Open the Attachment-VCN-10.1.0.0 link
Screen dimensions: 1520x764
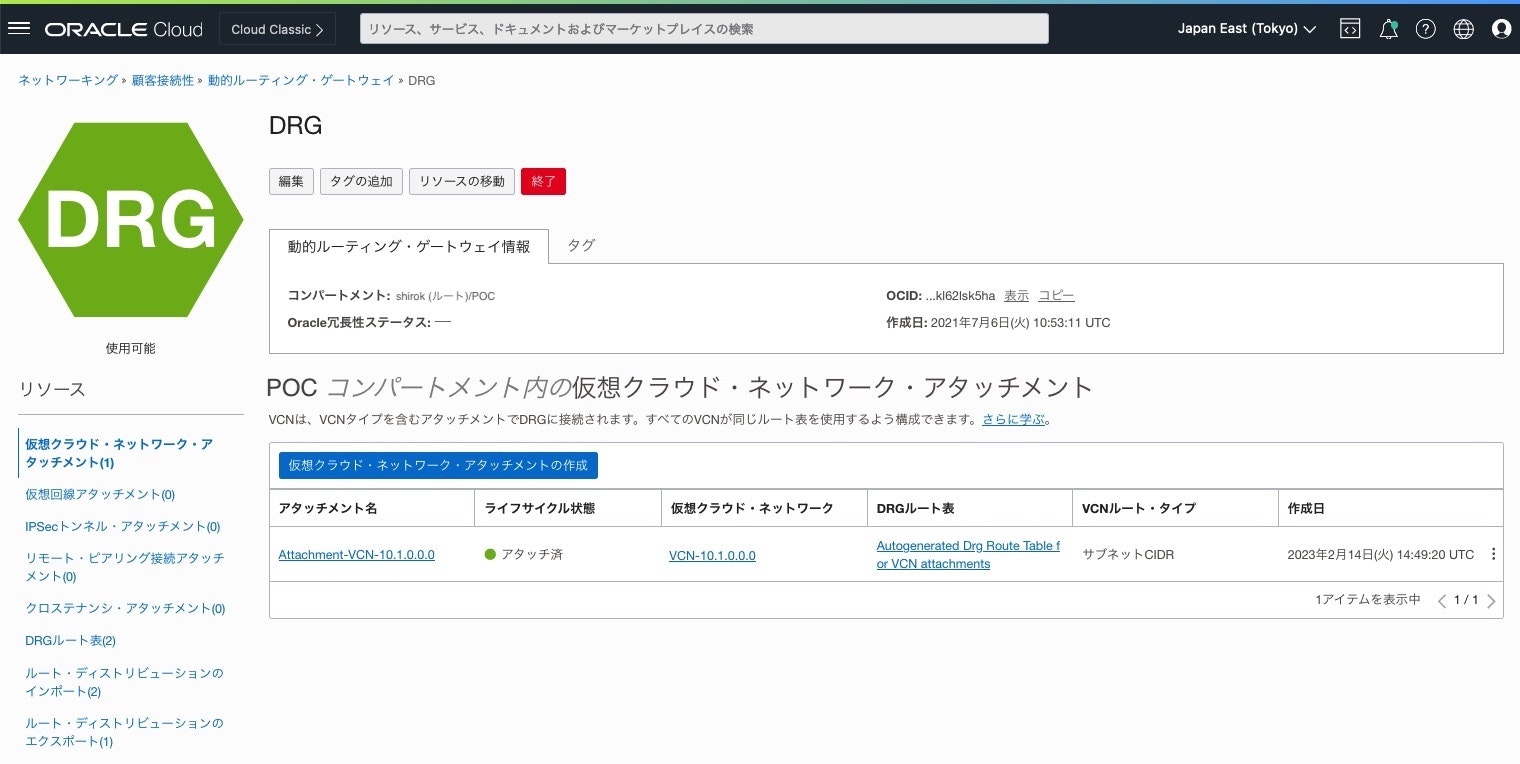tap(356, 555)
